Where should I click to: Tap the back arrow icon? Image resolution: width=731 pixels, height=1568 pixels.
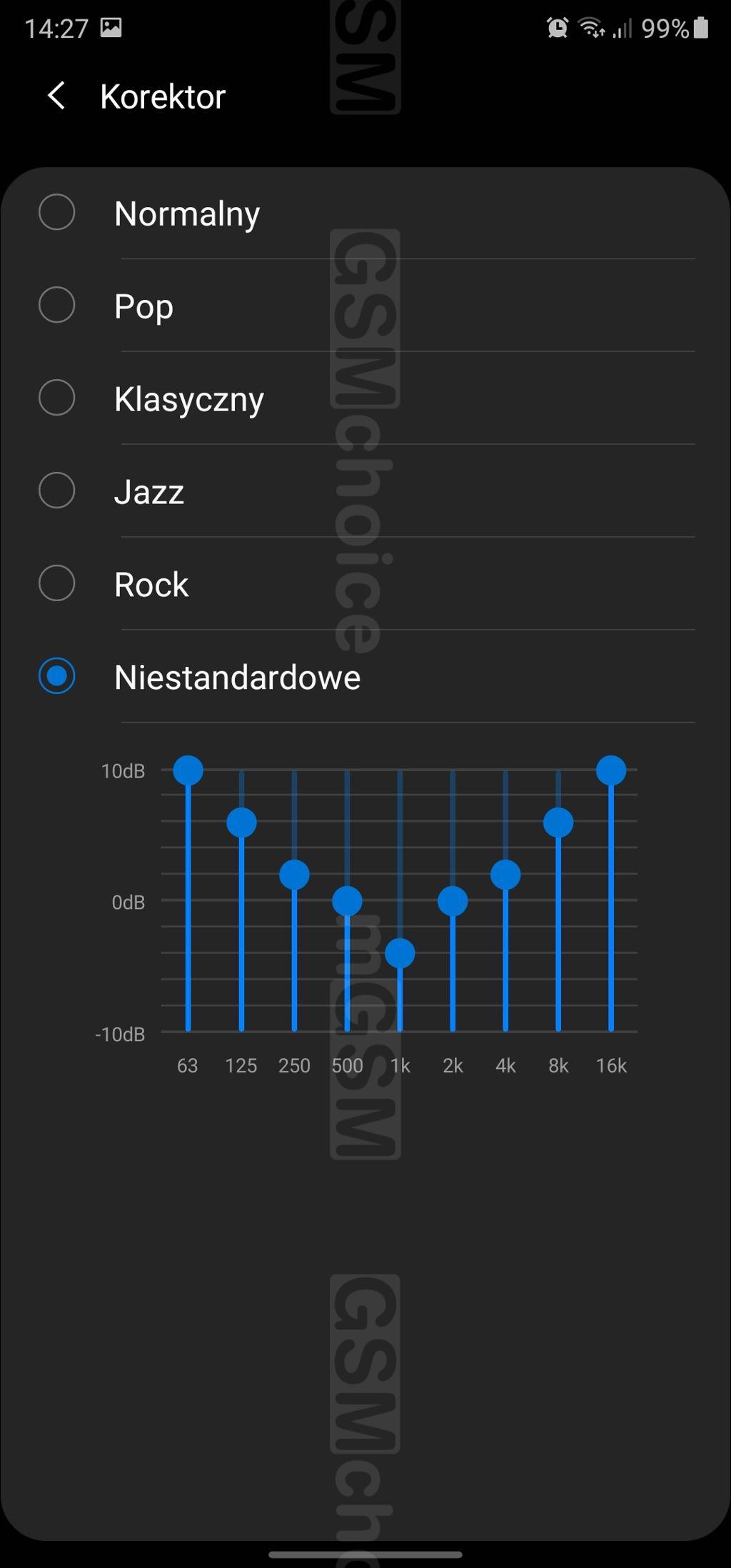(56, 96)
